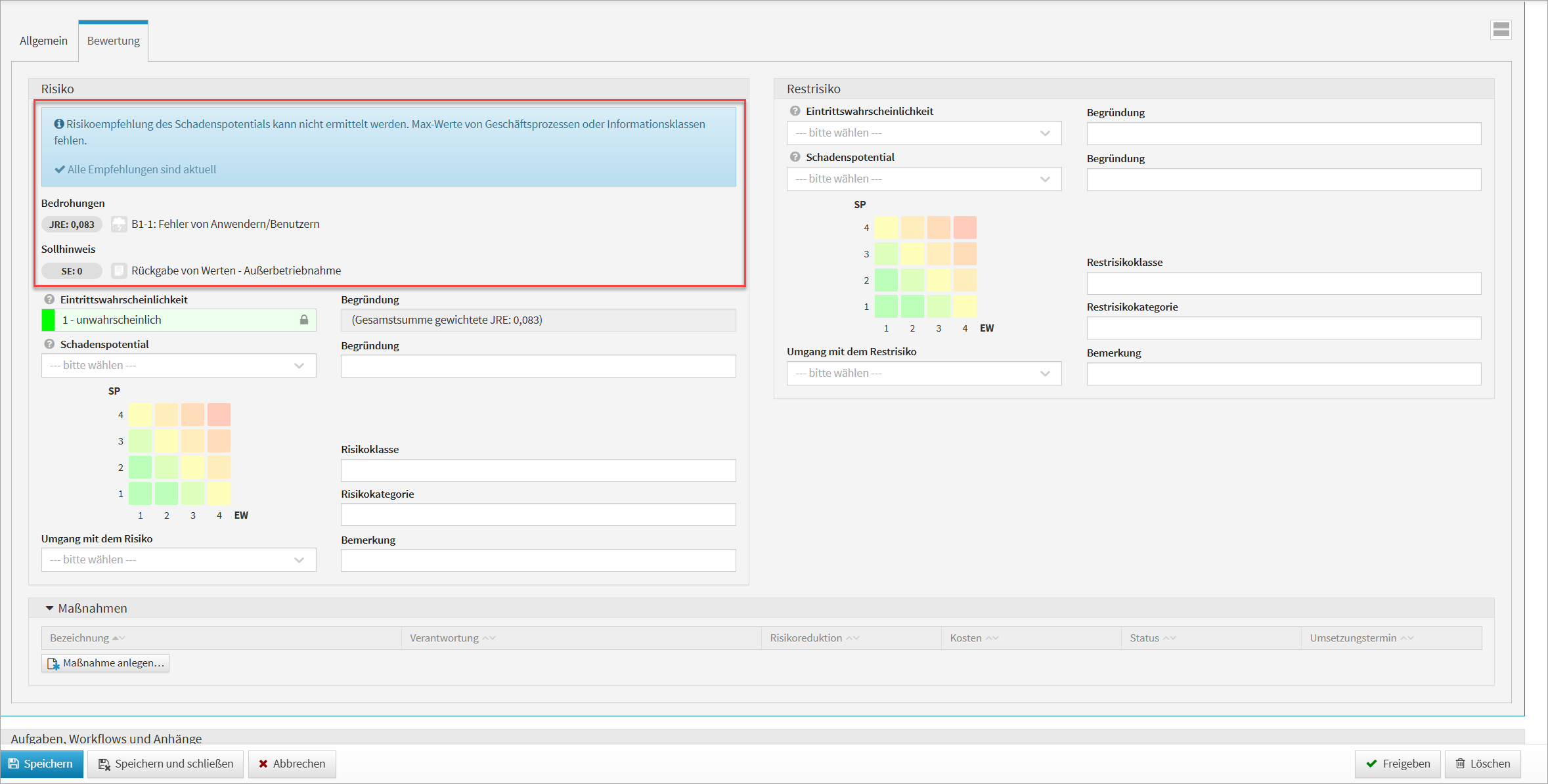Click threat icon beside B1-1 Fehler von Anwendern
Viewport: 1548px width, 784px height.
click(x=119, y=224)
